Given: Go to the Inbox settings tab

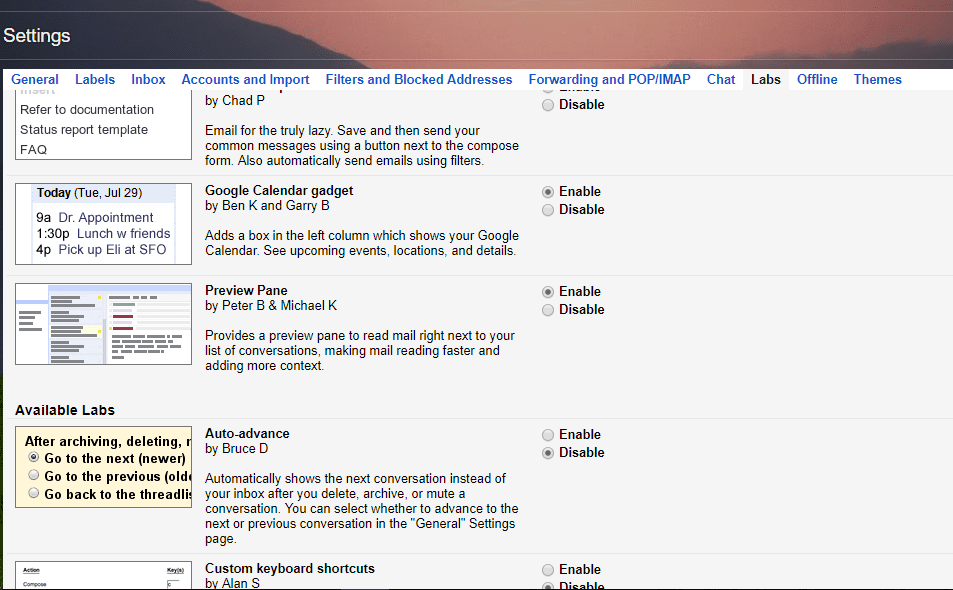Looking at the screenshot, I should [x=148, y=80].
